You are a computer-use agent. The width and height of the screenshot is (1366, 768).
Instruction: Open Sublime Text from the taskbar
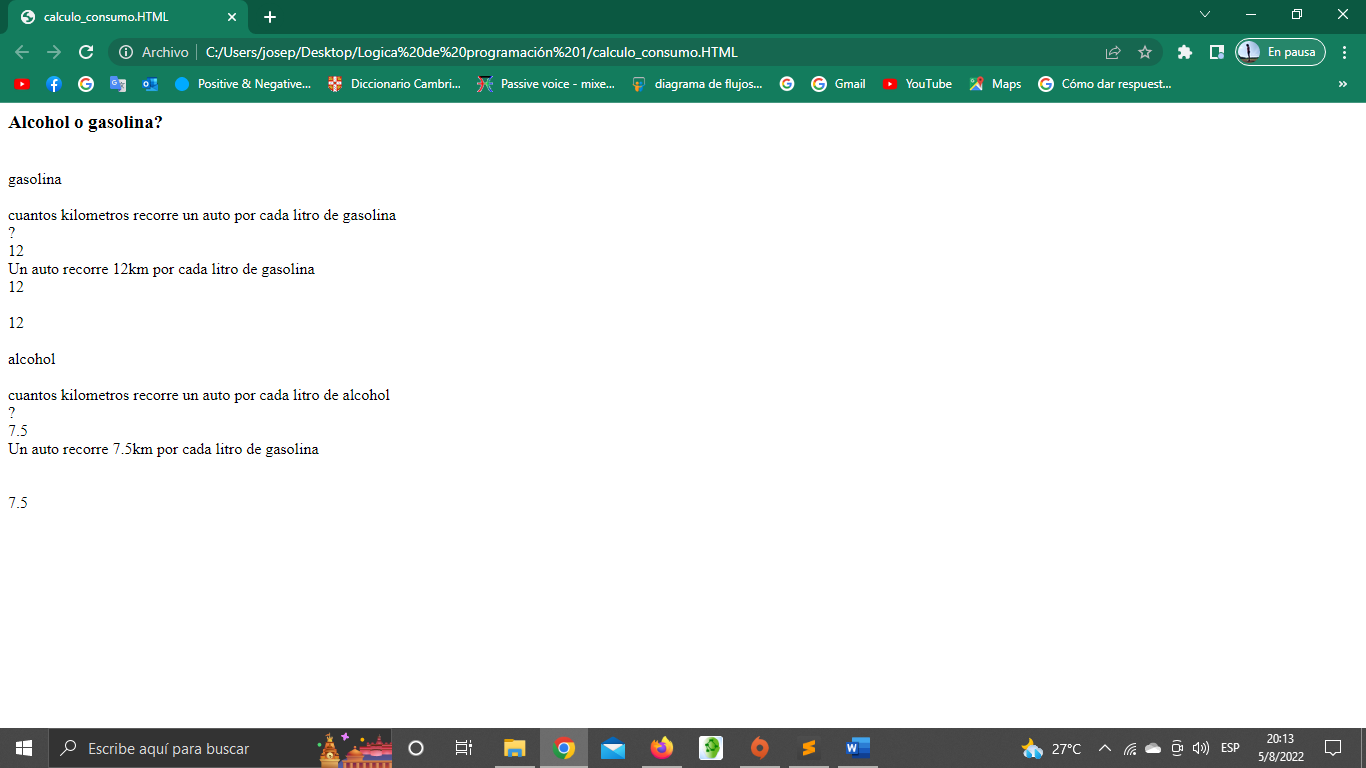[809, 748]
